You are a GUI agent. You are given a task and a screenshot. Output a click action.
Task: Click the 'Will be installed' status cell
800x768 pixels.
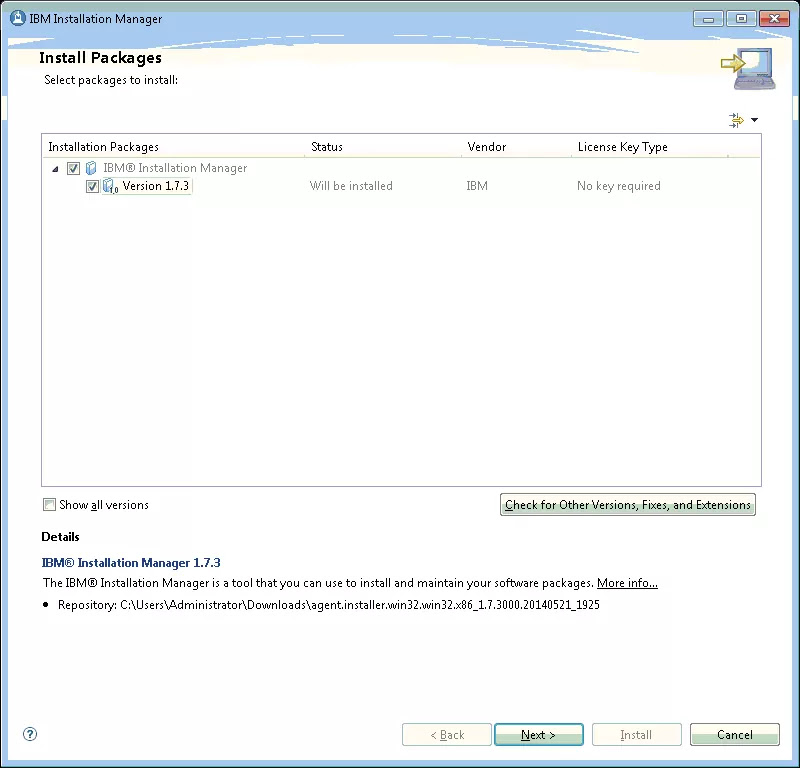coord(351,186)
